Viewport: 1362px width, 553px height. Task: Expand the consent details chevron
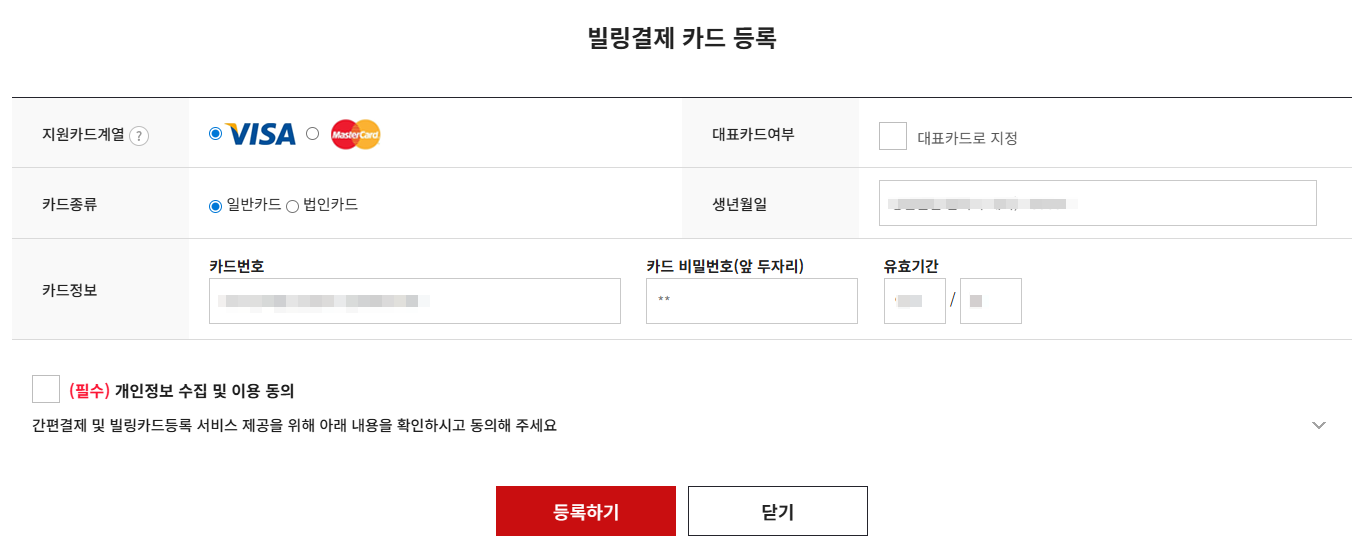(x=1319, y=425)
